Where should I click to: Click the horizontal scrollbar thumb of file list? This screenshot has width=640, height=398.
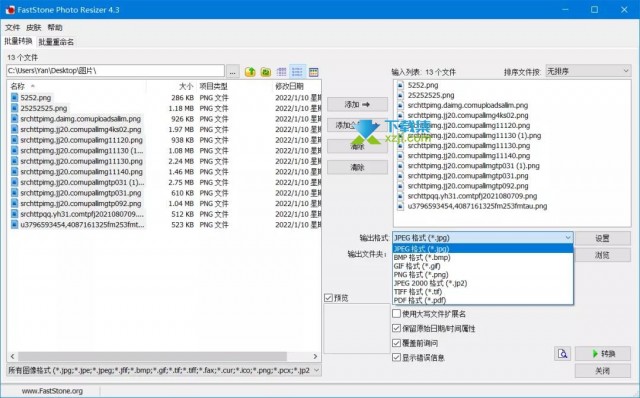click(x=152, y=356)
